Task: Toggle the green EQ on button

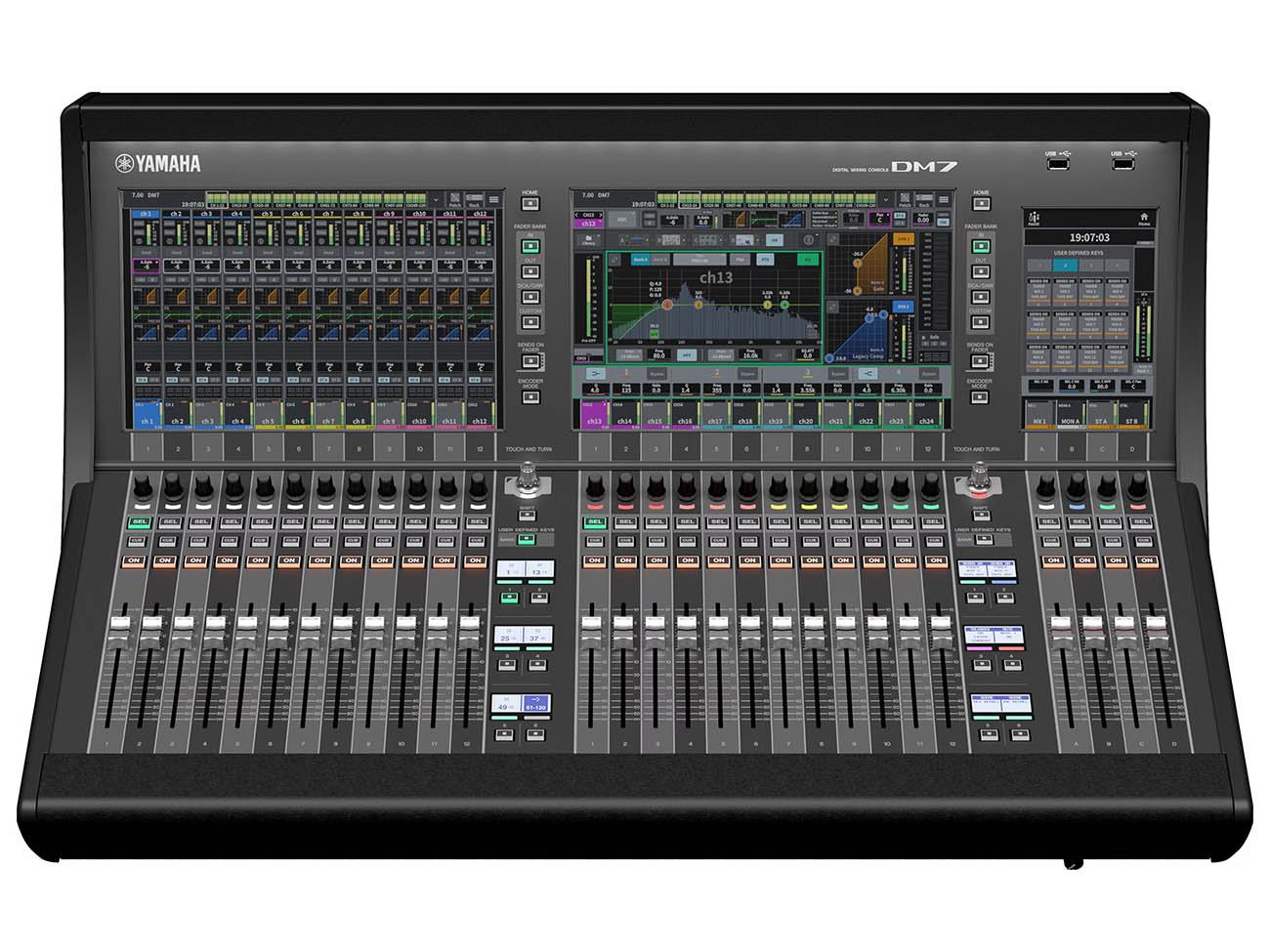Action: 808,260
